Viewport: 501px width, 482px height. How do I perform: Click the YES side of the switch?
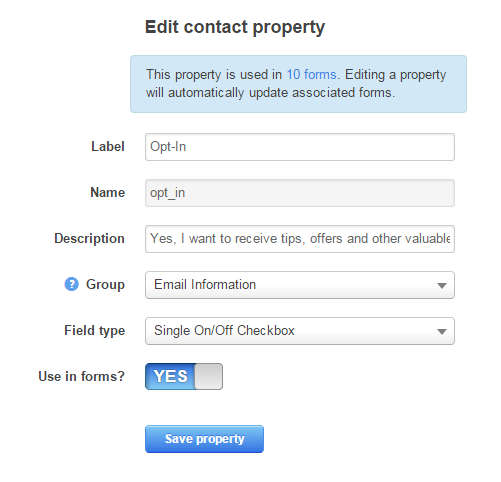coord(170,376)
